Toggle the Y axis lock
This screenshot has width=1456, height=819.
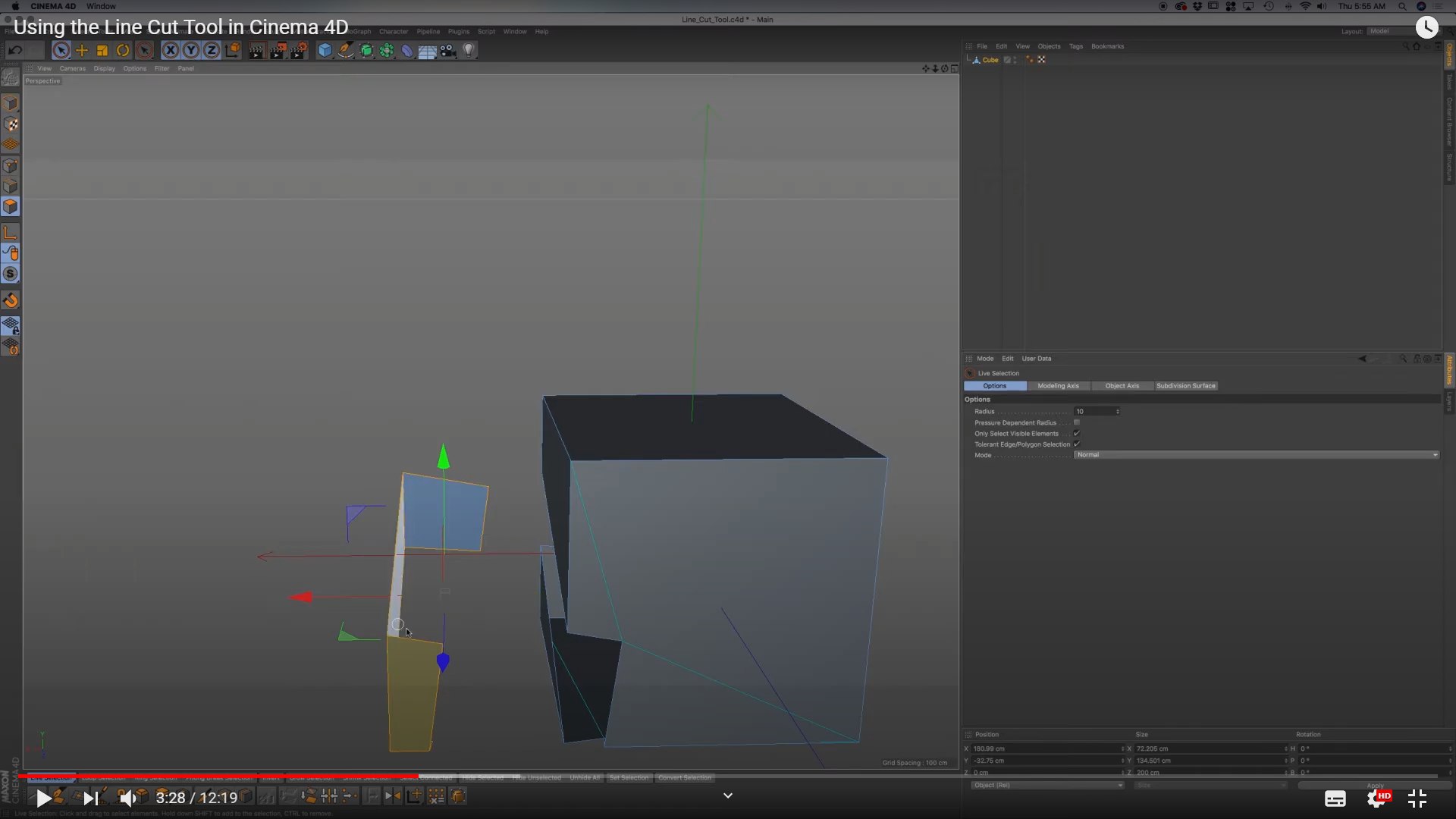coord(191,50)
